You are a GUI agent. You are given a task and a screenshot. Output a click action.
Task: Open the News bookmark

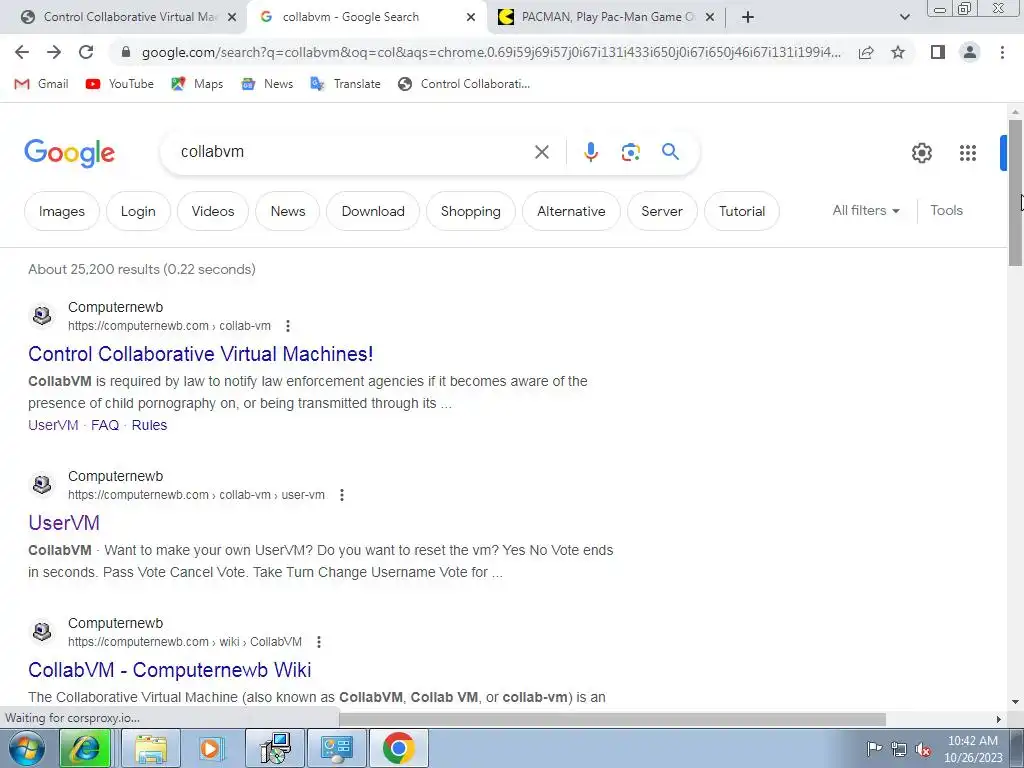coord(266,84)
